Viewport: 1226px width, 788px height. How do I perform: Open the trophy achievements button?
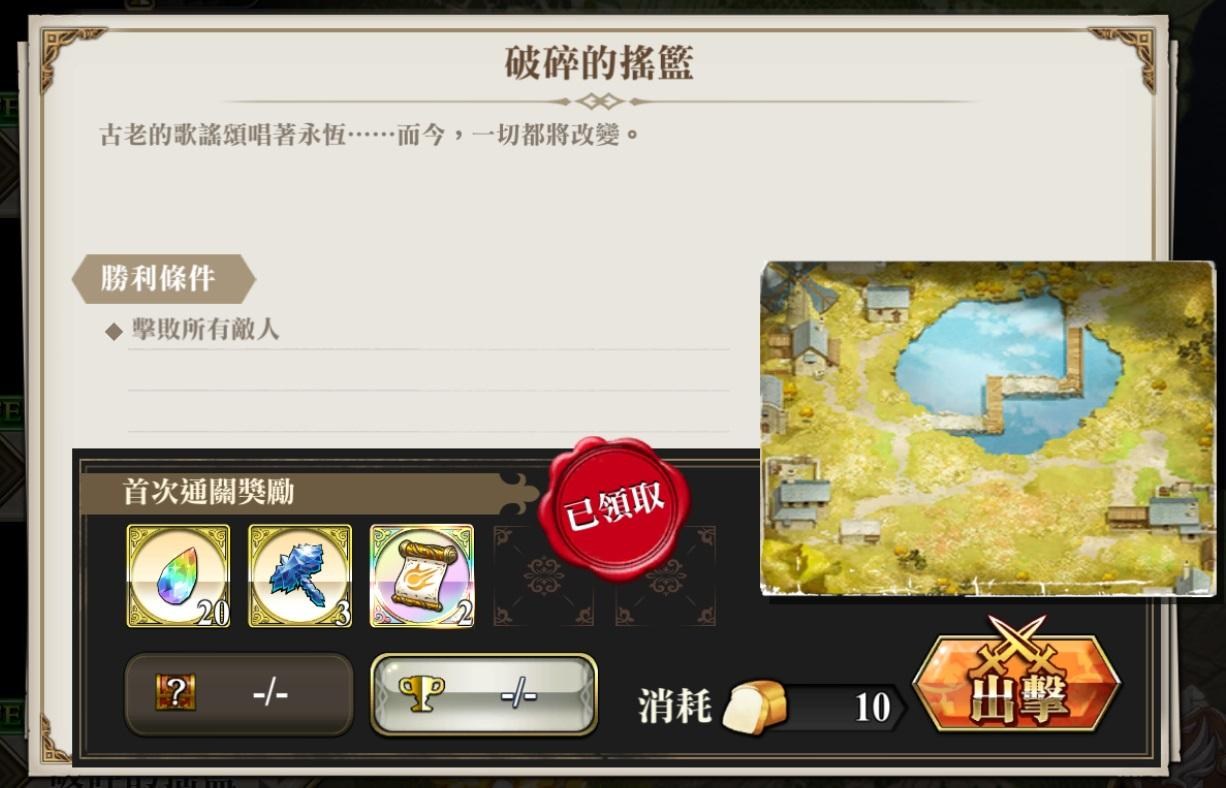[x=484, y=694]
